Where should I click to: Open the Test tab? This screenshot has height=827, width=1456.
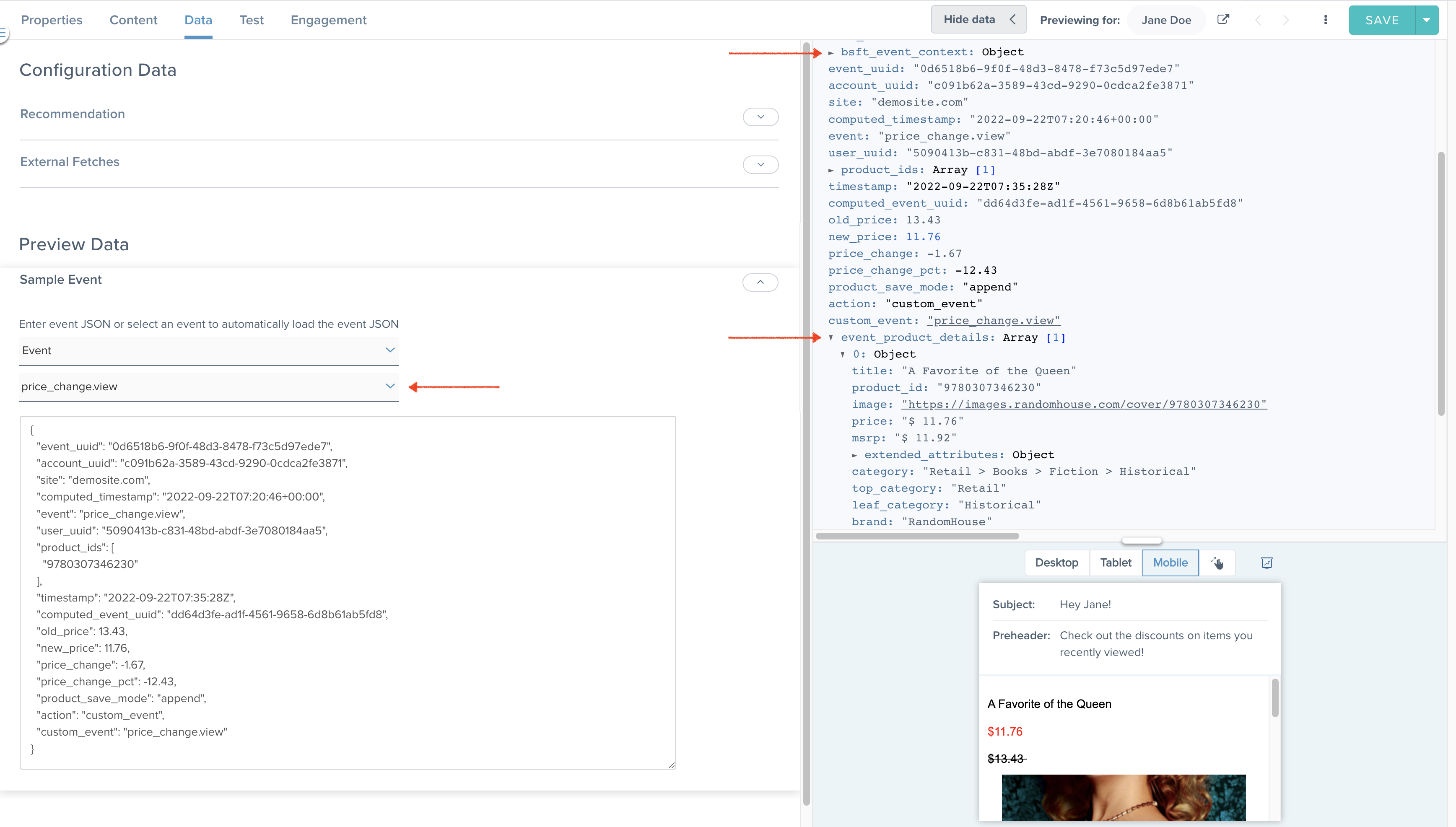pos(252,20)
